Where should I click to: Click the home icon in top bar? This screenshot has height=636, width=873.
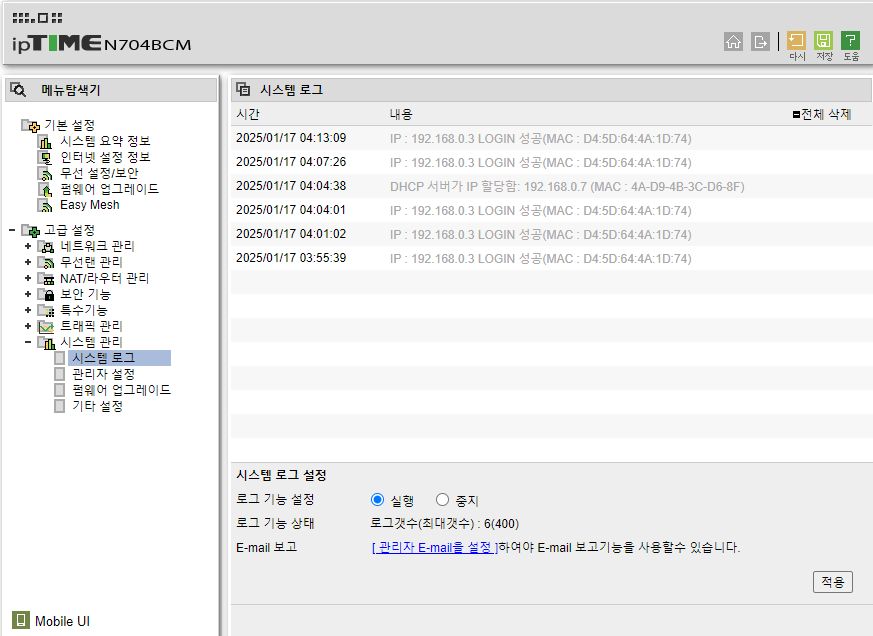733,41
